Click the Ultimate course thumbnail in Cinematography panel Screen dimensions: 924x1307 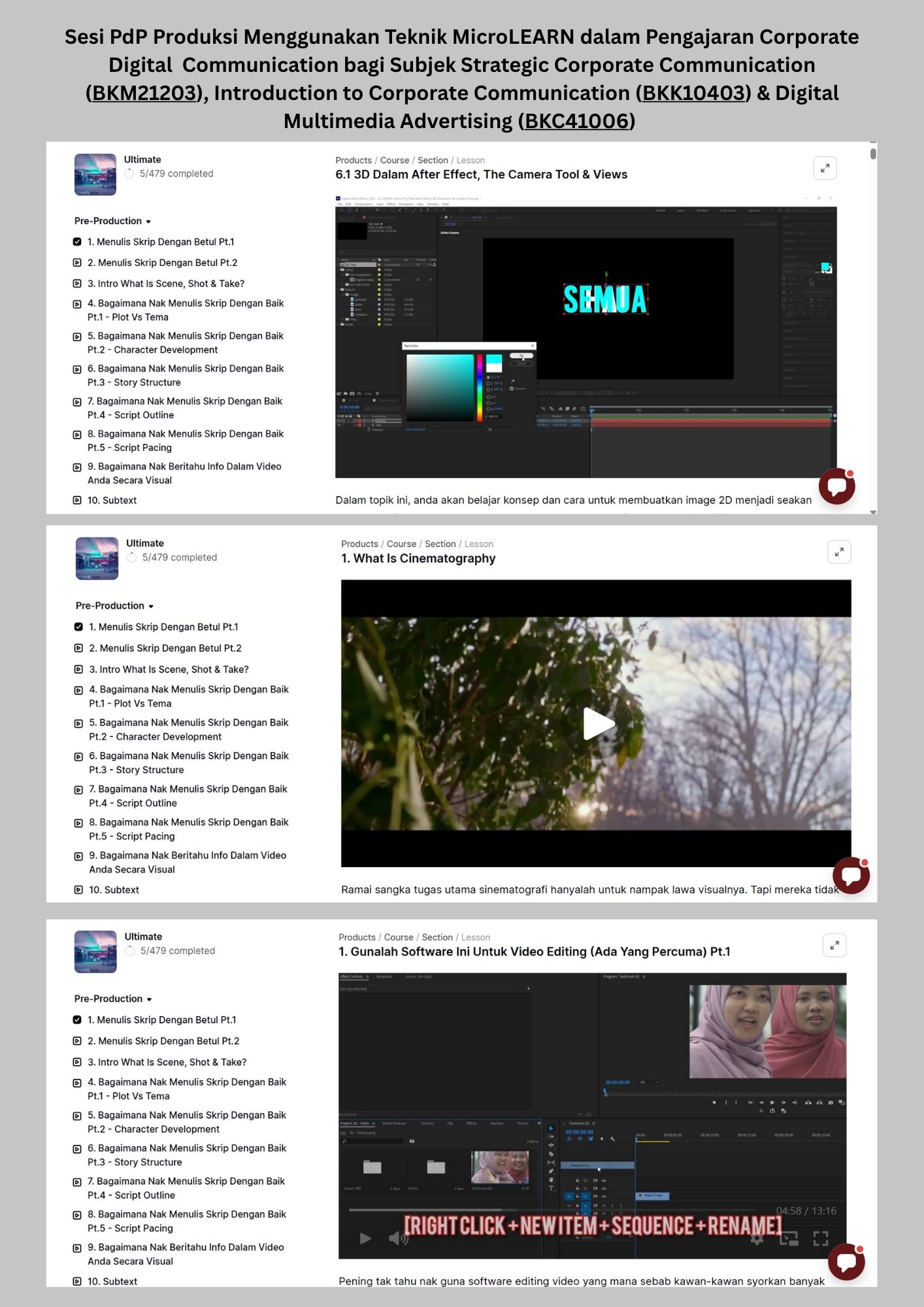tap(97, 558)
